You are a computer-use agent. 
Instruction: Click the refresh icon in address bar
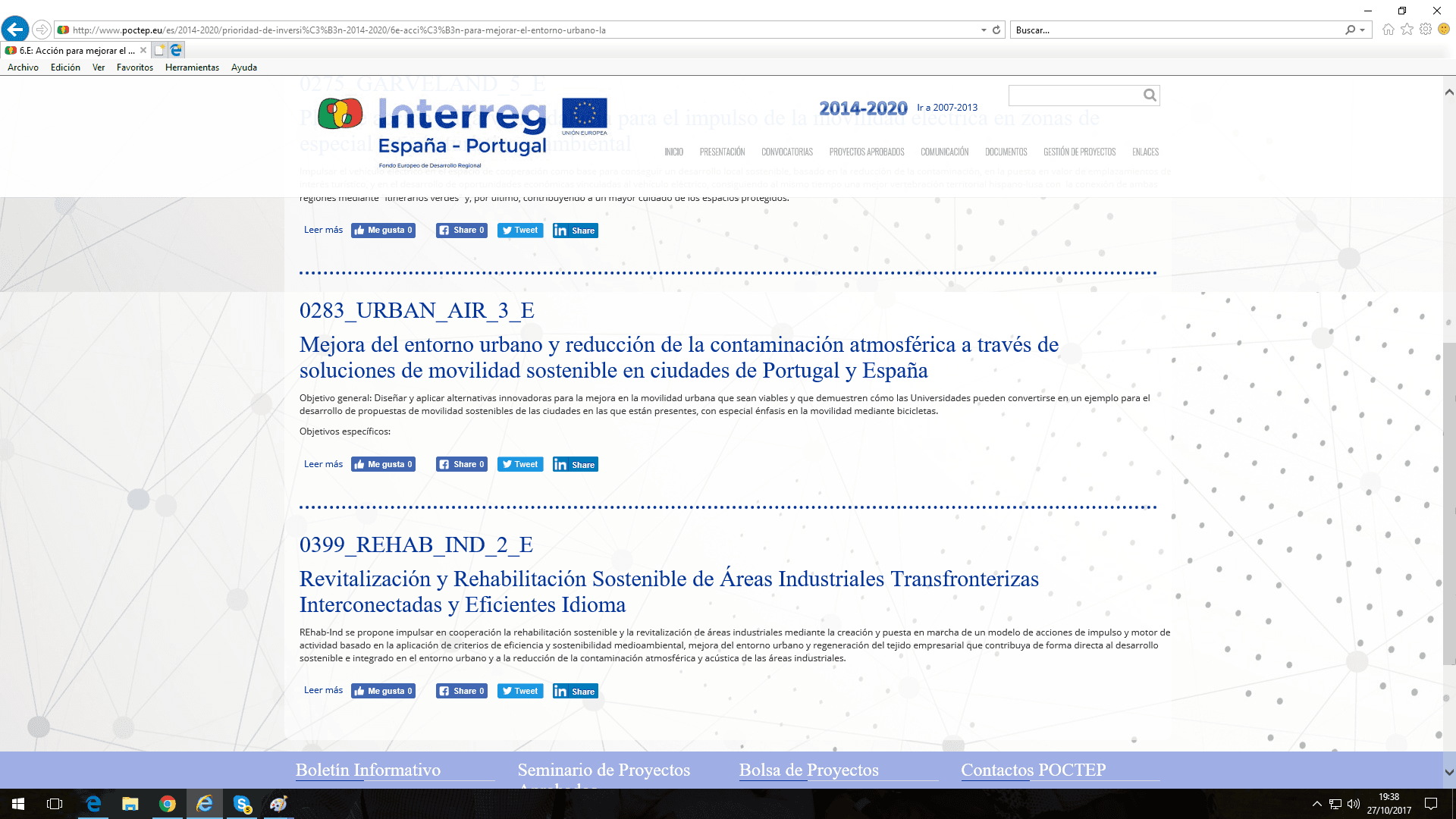click(996, 30)
